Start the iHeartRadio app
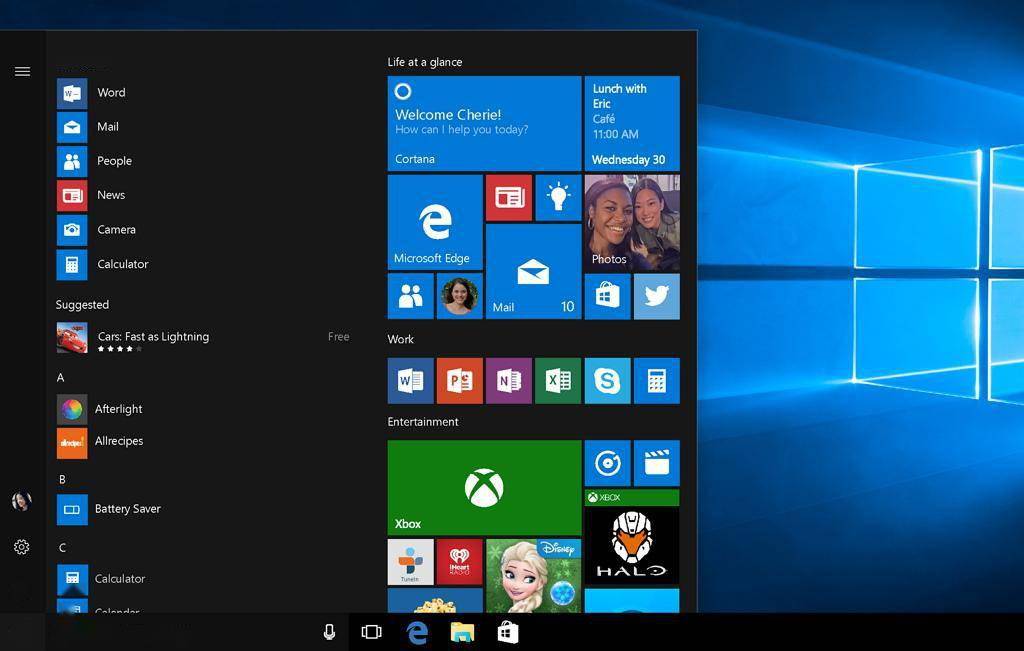 tap(459, 561)
